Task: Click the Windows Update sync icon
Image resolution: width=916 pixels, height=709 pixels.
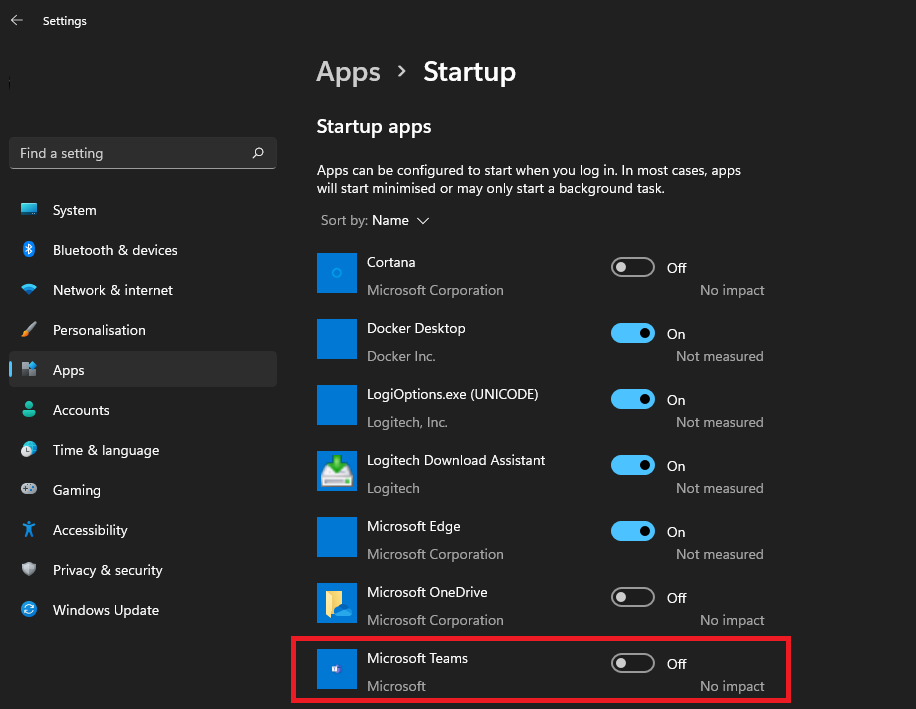Action: pos(29,609)
